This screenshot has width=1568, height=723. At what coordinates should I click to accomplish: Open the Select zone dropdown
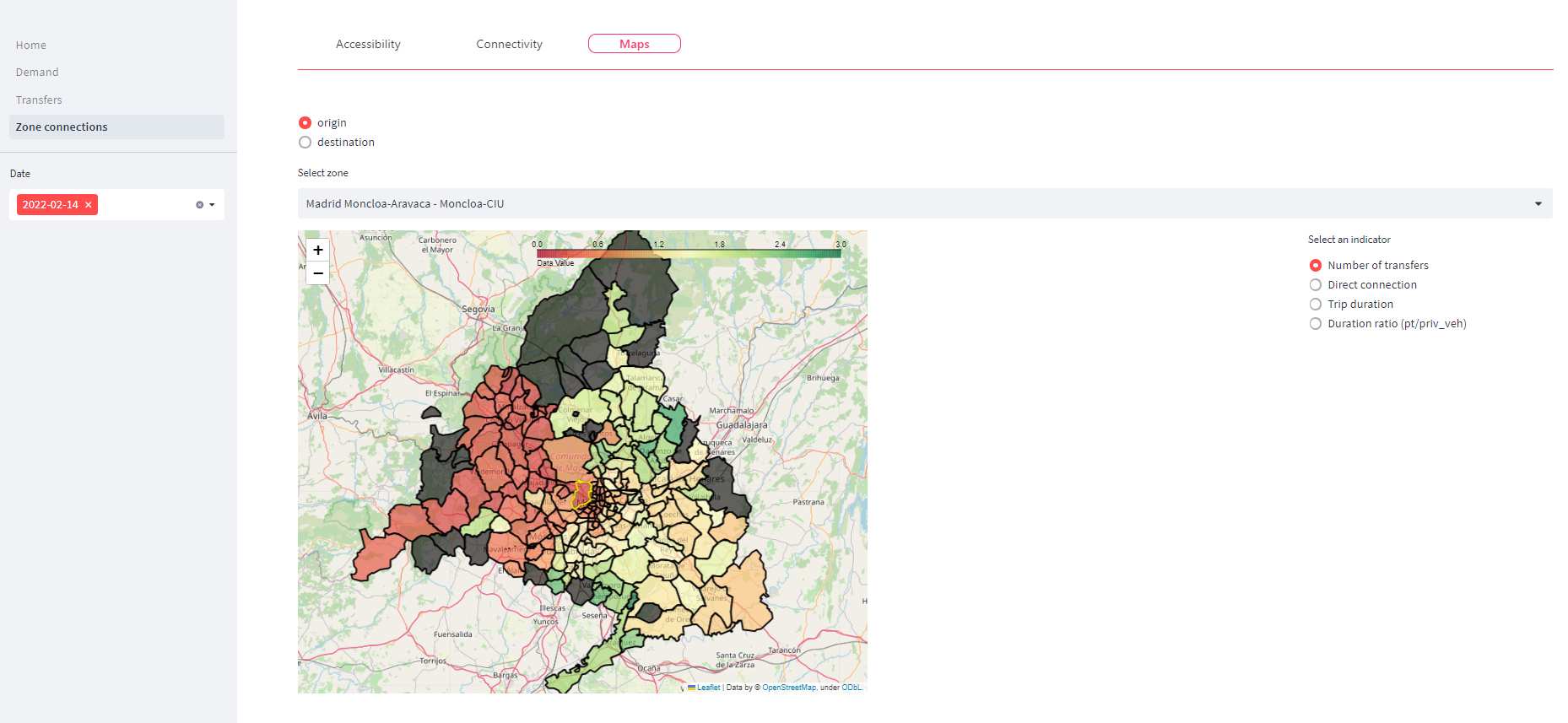[x=924, y=203]
